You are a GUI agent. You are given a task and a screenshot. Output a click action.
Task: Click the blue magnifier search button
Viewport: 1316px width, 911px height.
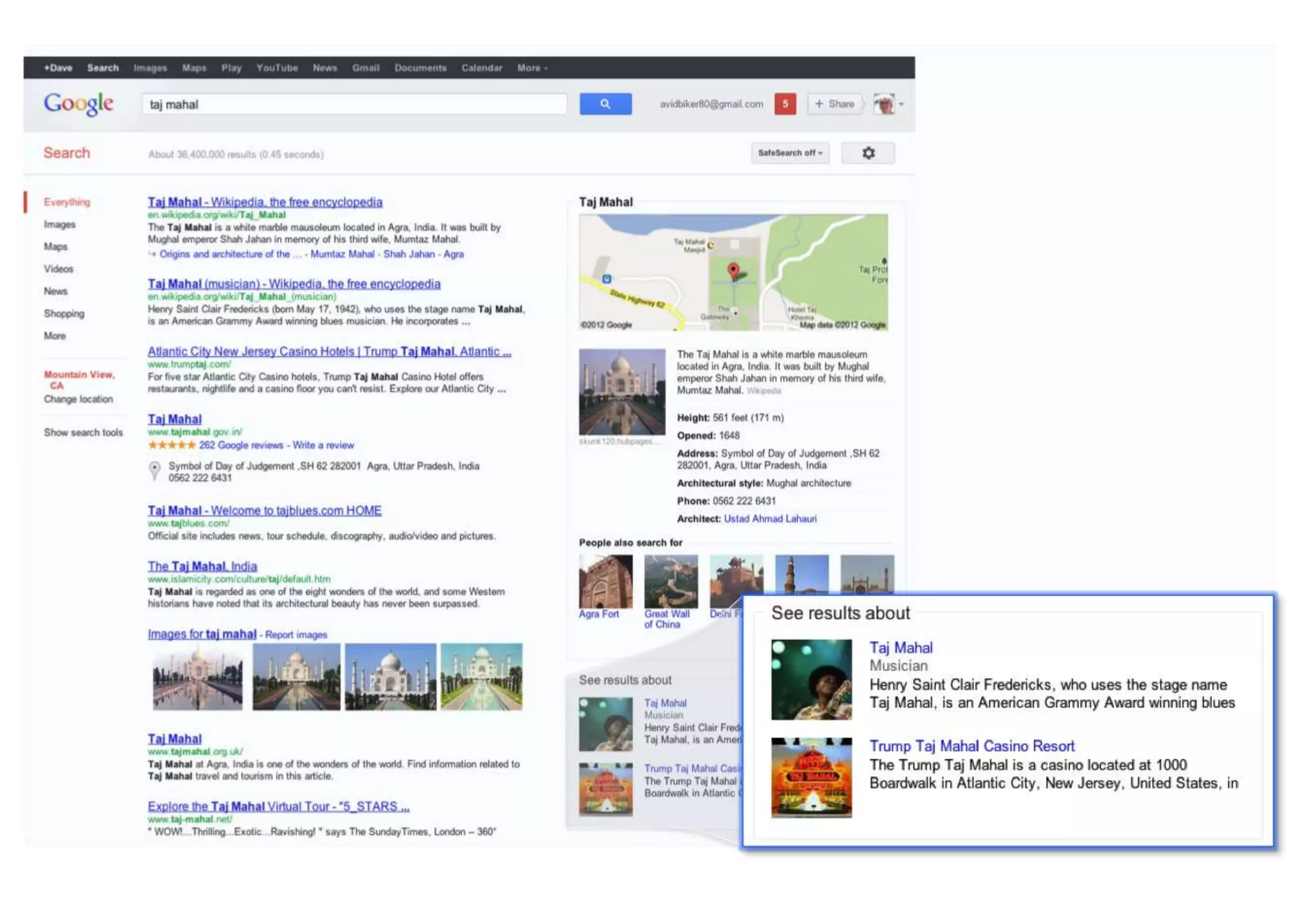pos(605,104)
